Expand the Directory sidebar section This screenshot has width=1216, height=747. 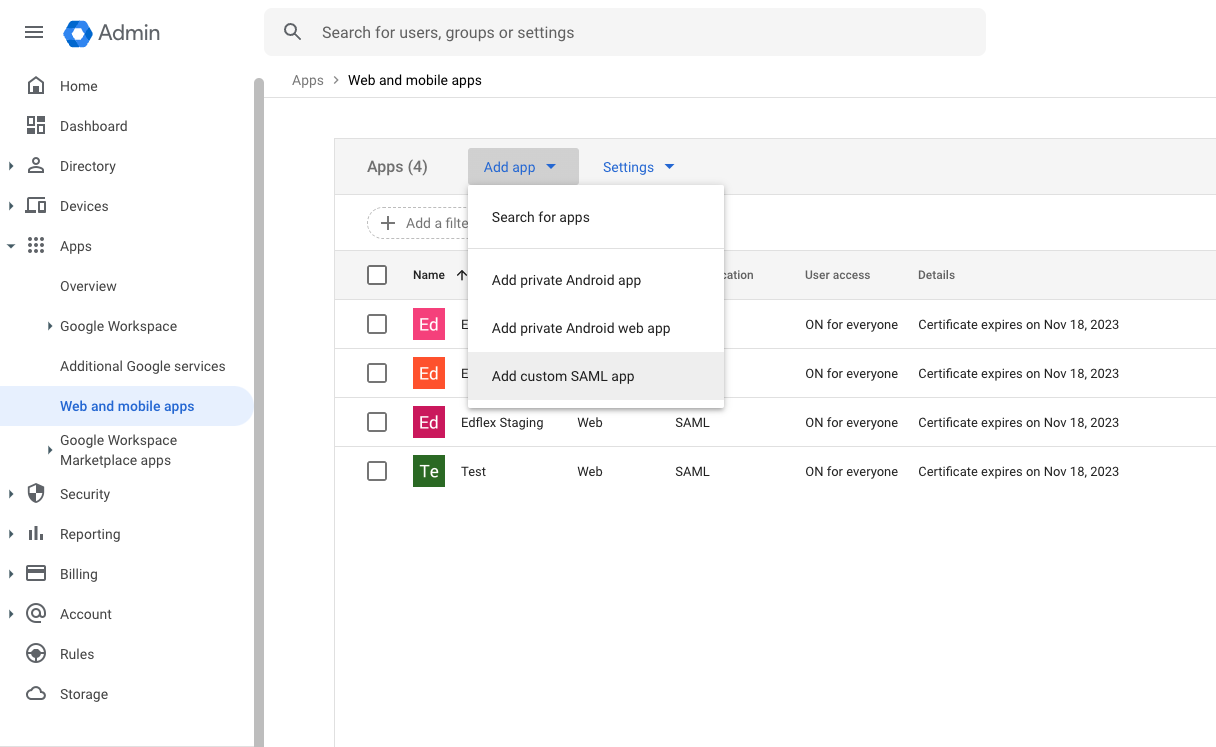coord(11,166)
